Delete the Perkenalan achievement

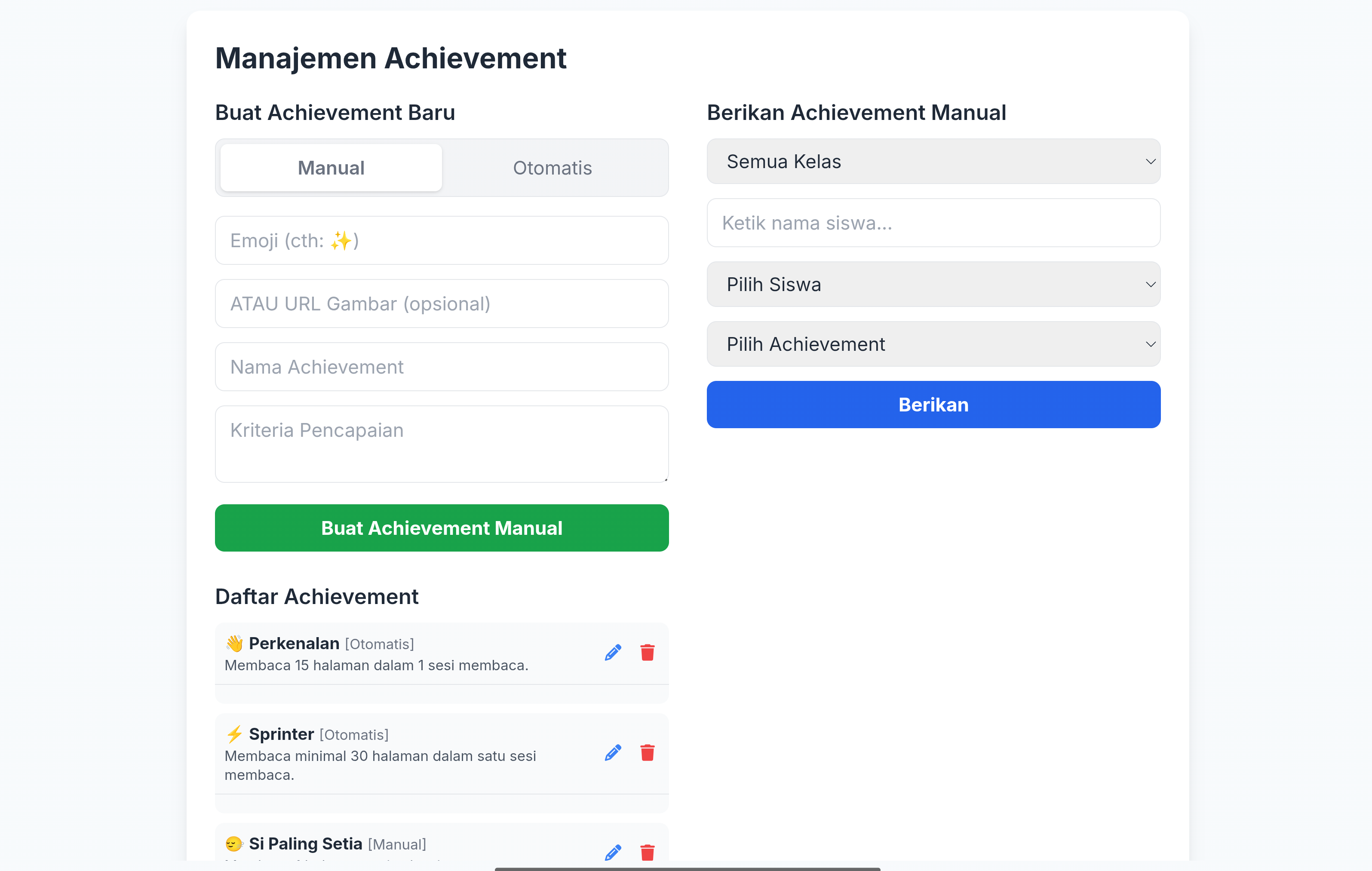(647, 652)
